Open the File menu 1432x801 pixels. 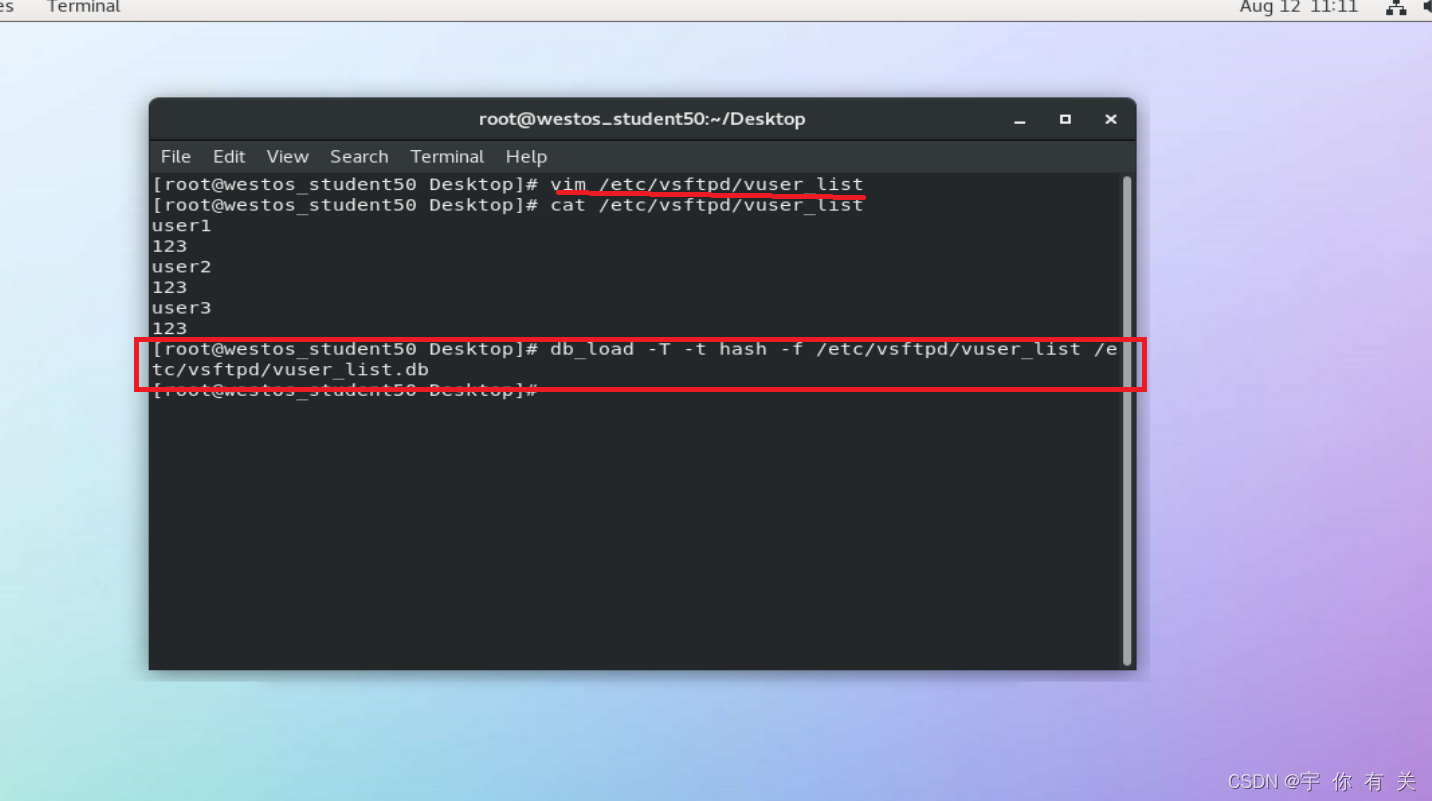[x=175, y=156]
